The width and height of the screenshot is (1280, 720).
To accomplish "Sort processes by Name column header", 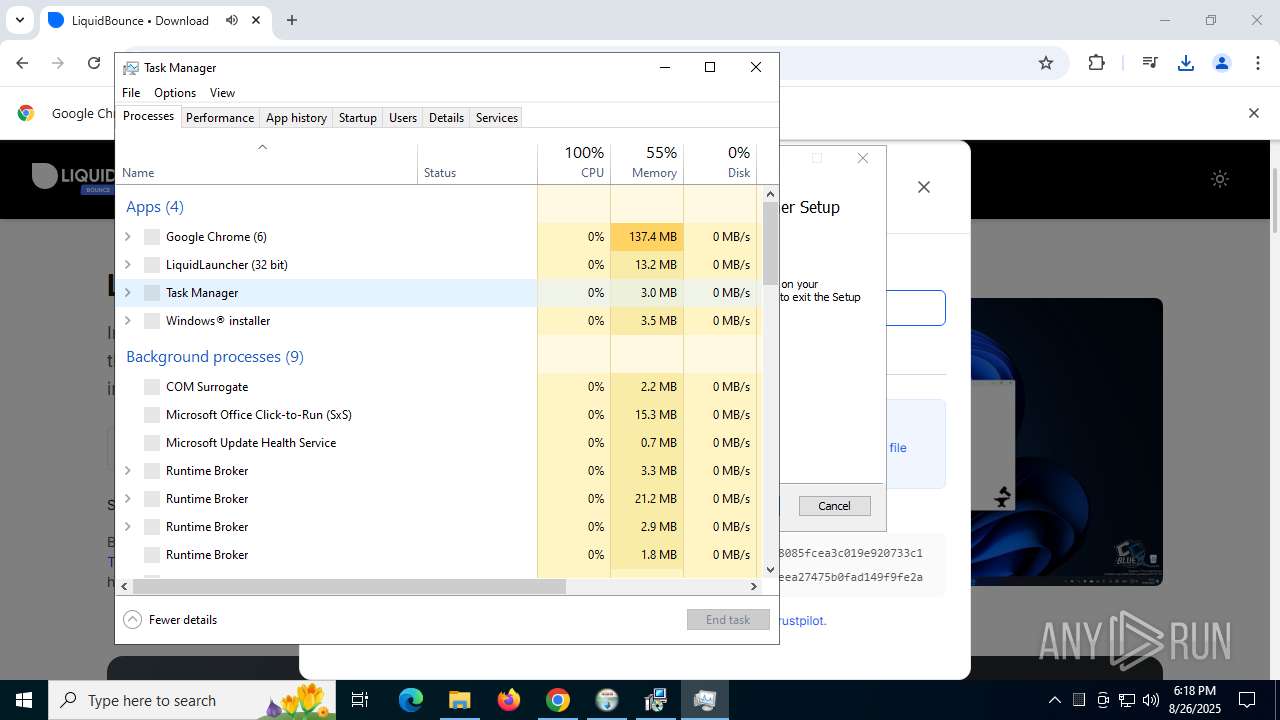I will pyautogui.click(x=267, y=163).
